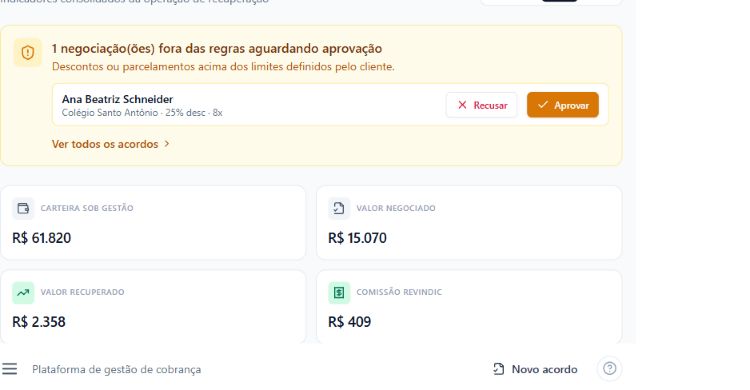Open Ver todos os acordos link
The image size is (750, 390).
click(x=105, y=144)
